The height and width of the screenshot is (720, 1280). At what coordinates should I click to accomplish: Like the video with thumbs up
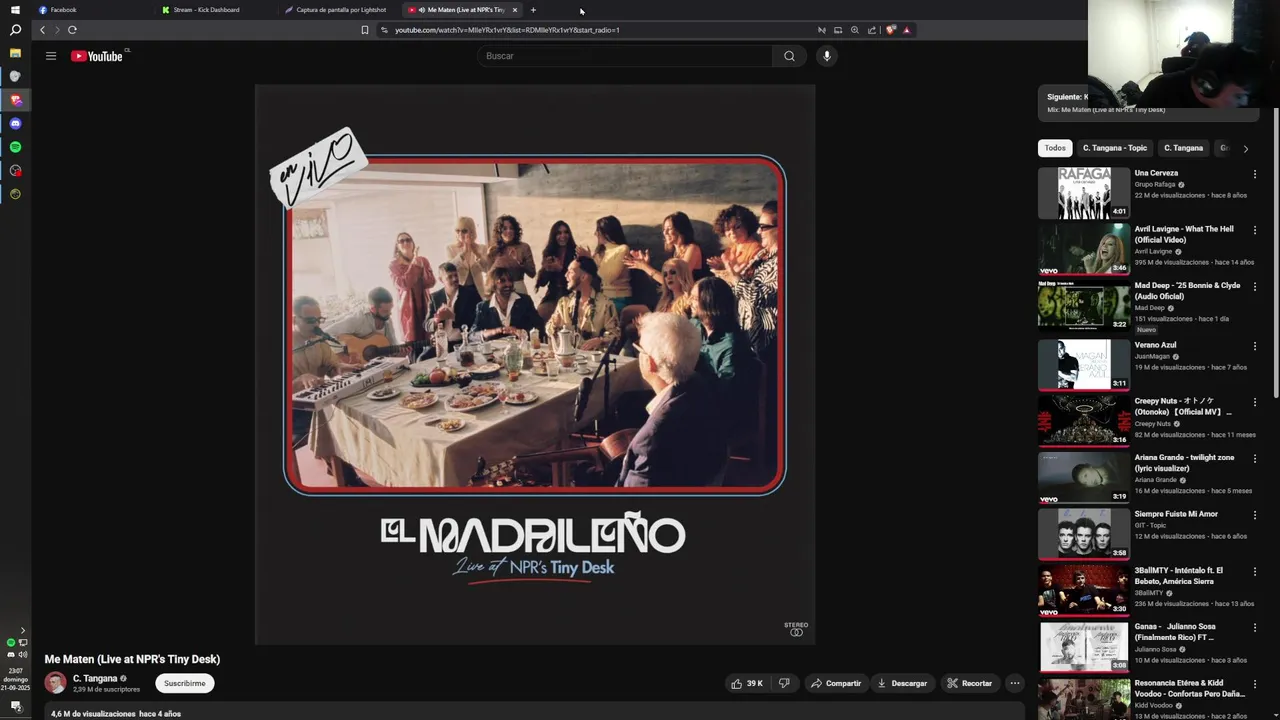[x=747, y=683]
